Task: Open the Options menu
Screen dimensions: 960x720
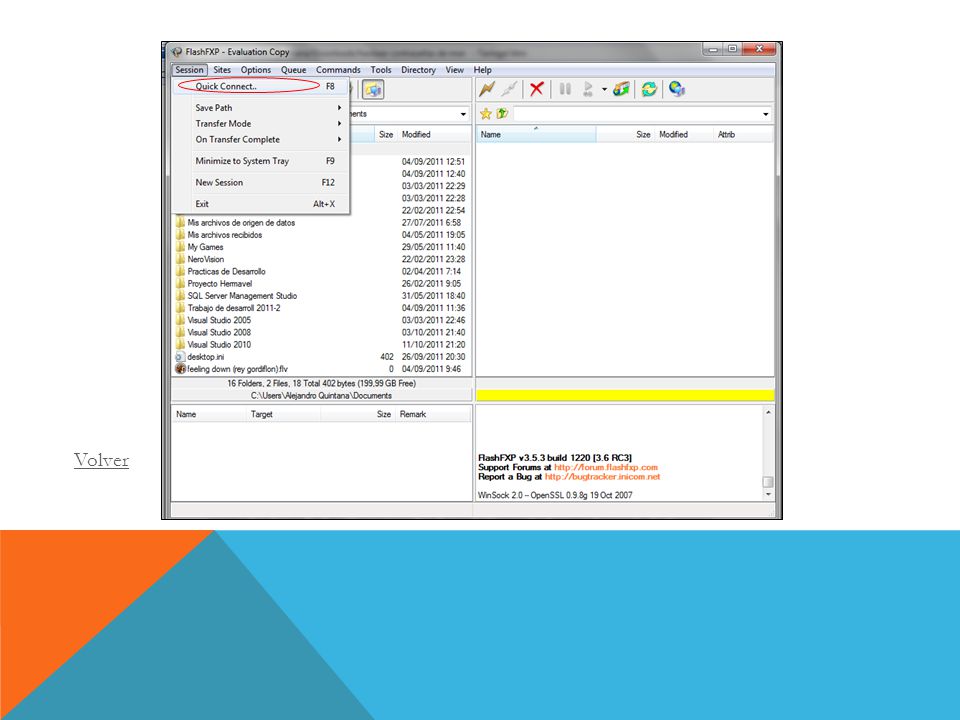Action: pos(255,70)
